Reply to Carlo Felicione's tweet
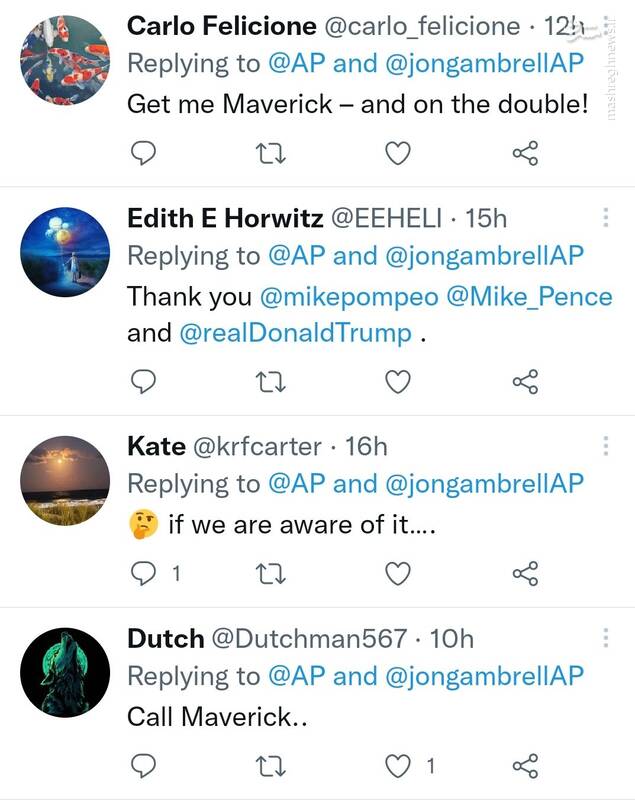This screenshot has width=635, height=800. click(x=144, y=153)
